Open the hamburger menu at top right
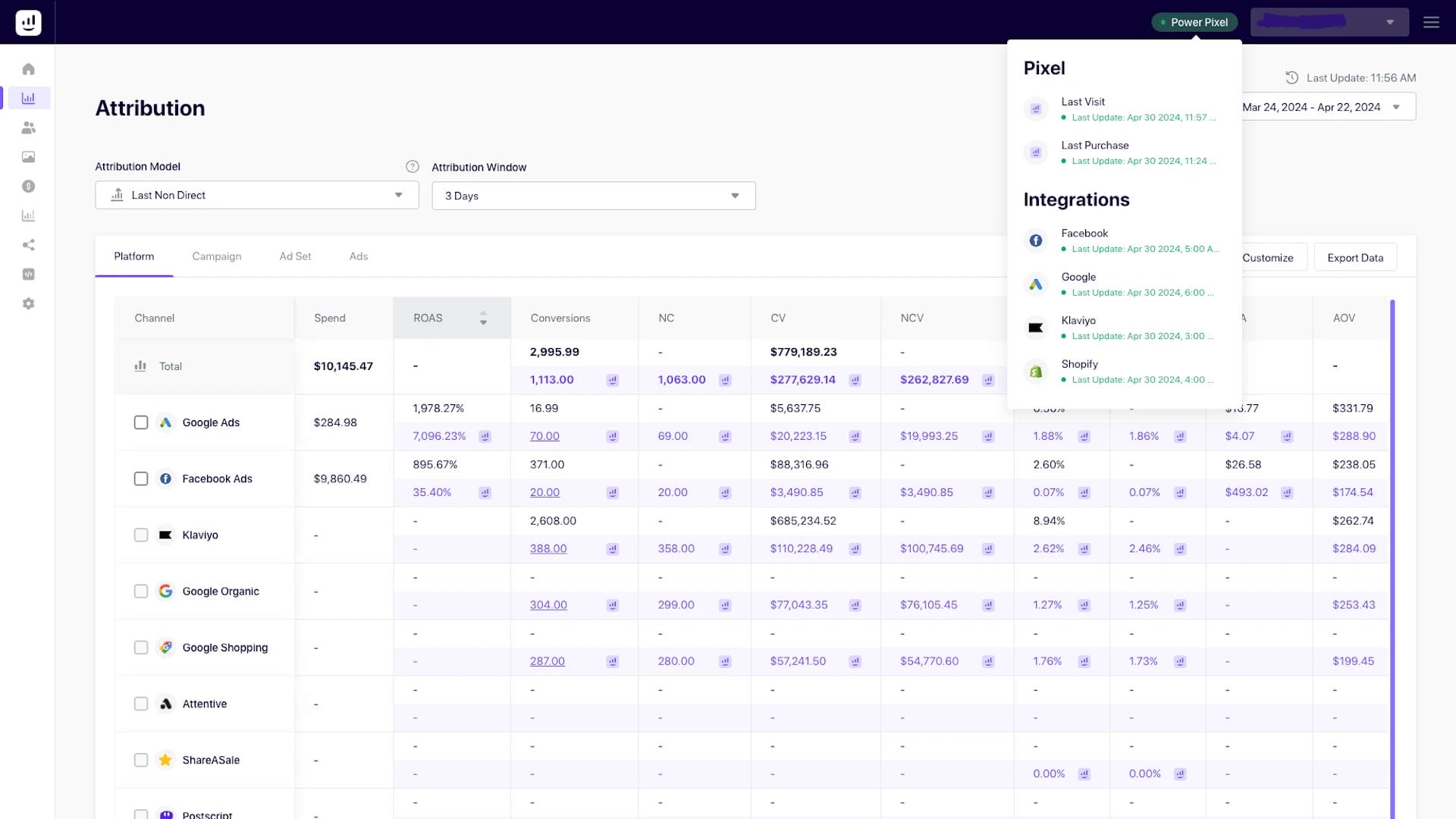 [x=1431, y=22]
